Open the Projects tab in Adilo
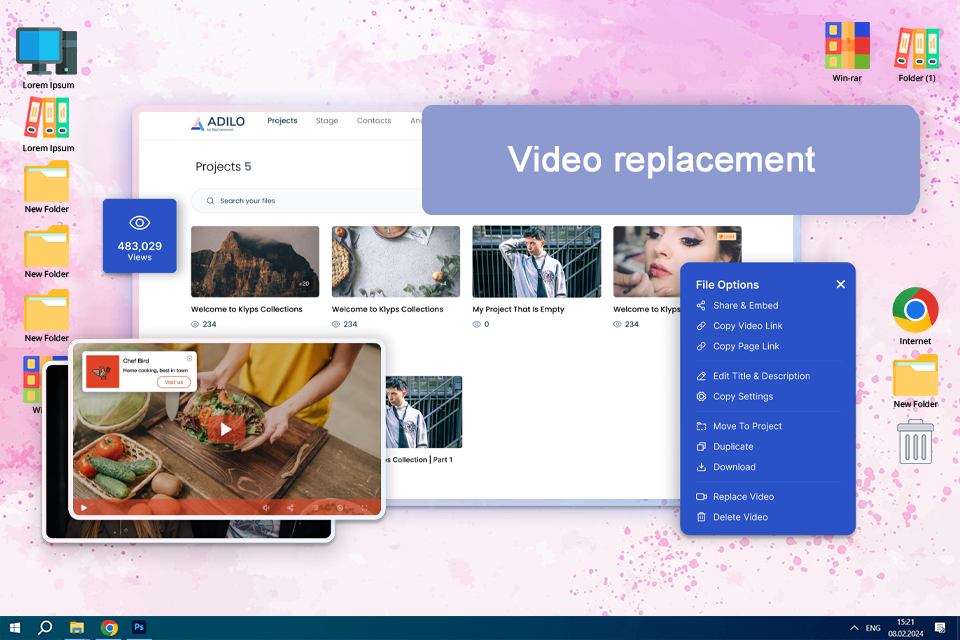The image size is (960, 640). pos(282,121)
